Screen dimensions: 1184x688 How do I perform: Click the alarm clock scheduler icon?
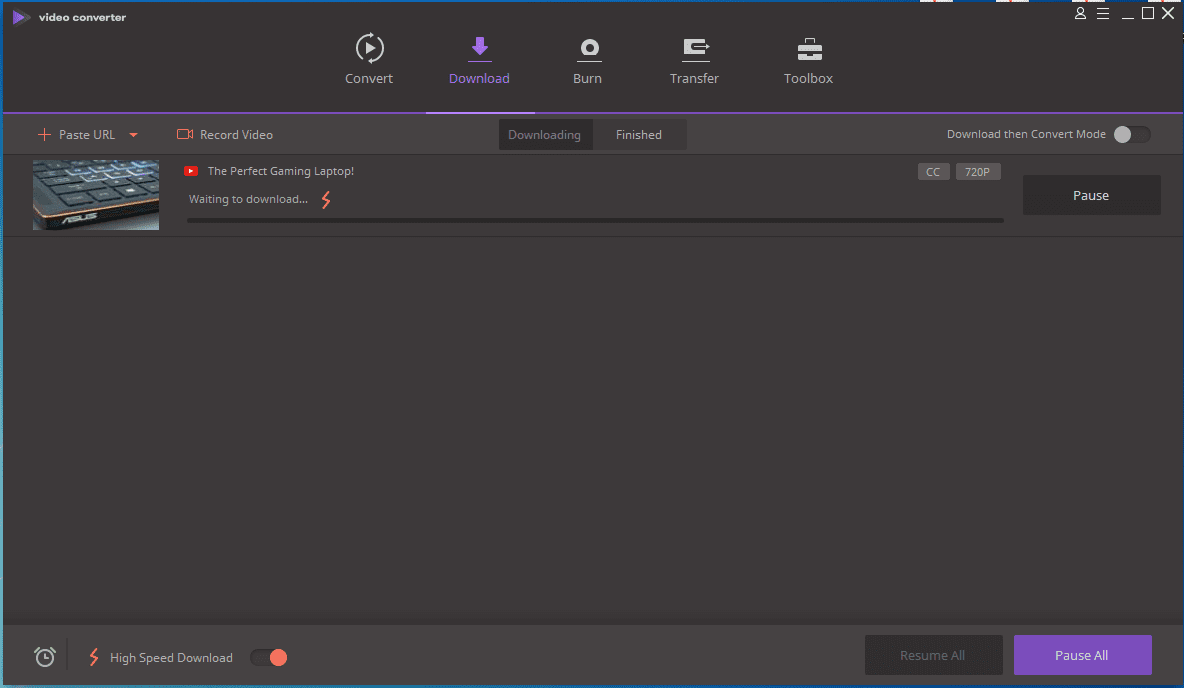pyautogui.click(x=45, y=657)
